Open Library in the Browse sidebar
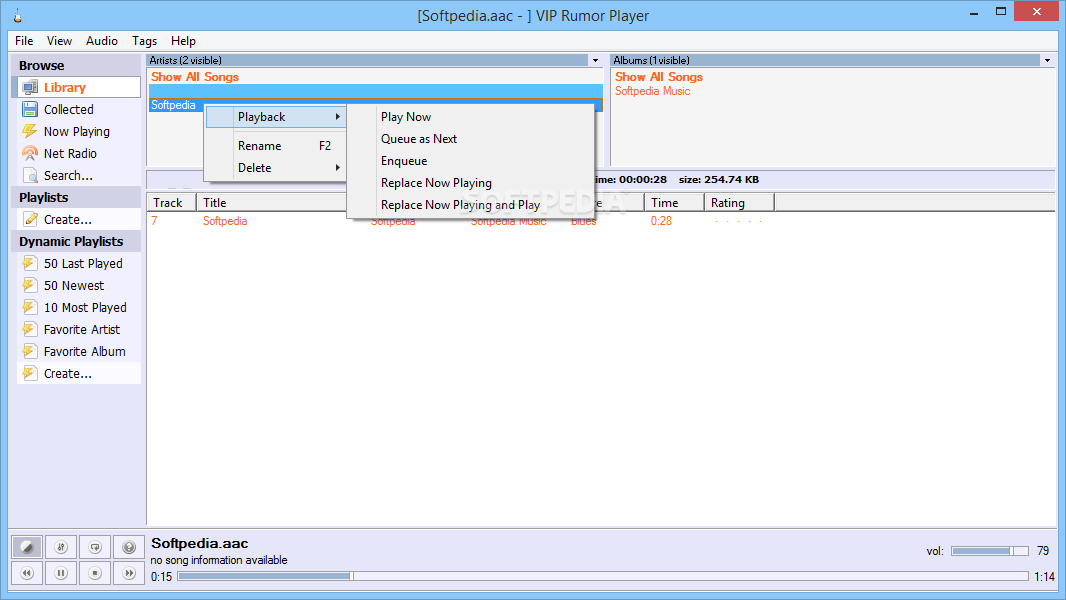The height and width of the screenshot is (600, 1066). click(77, 87)
